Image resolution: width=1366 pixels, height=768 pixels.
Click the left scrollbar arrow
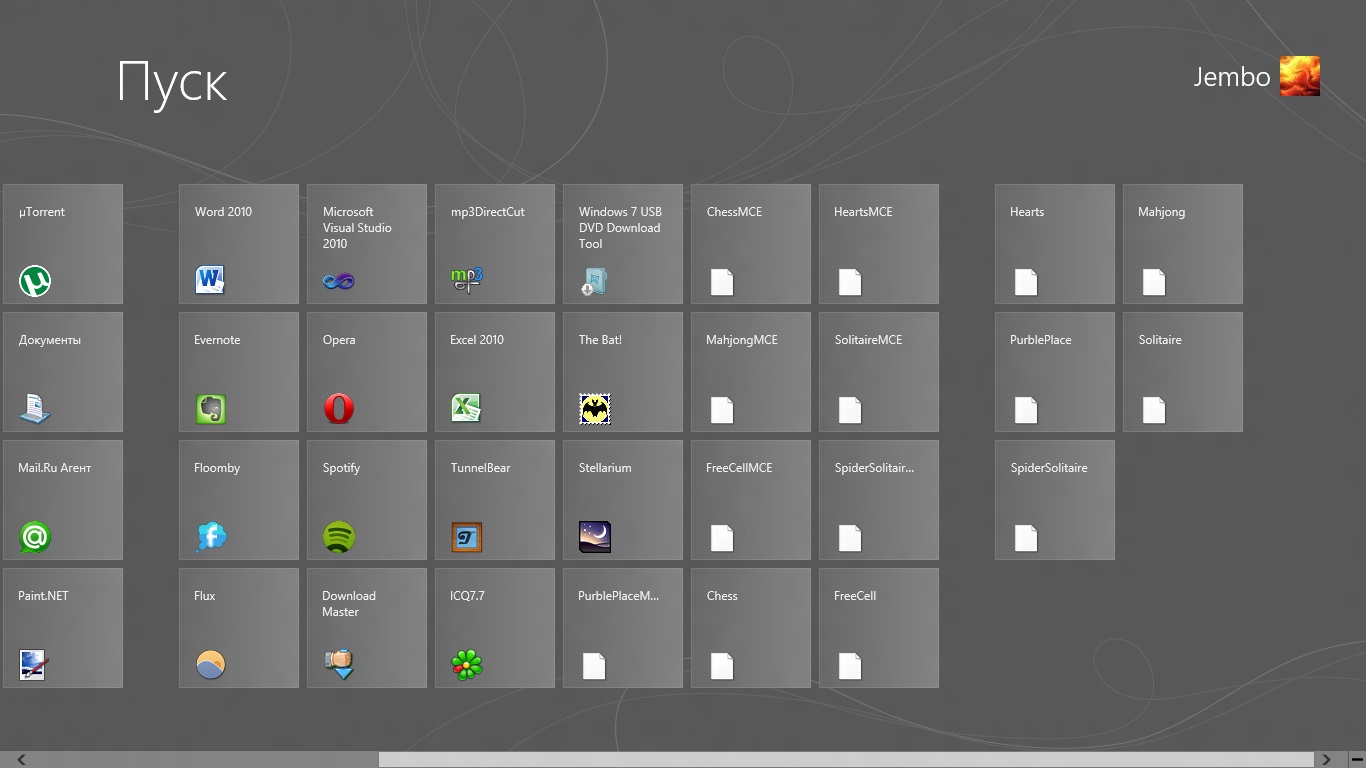(x=22, y=760)
